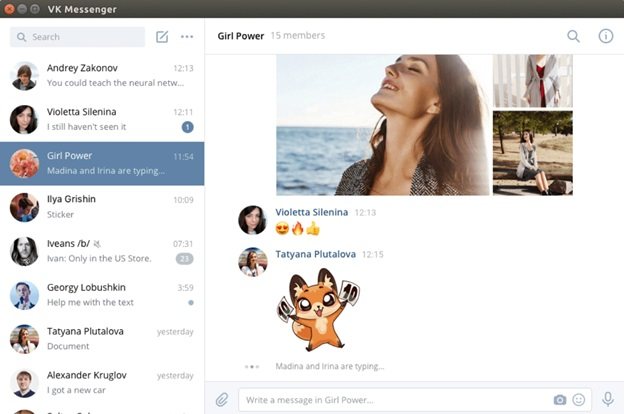
Task: Click Girl Power's flower avatar
Action: (24, 163)
